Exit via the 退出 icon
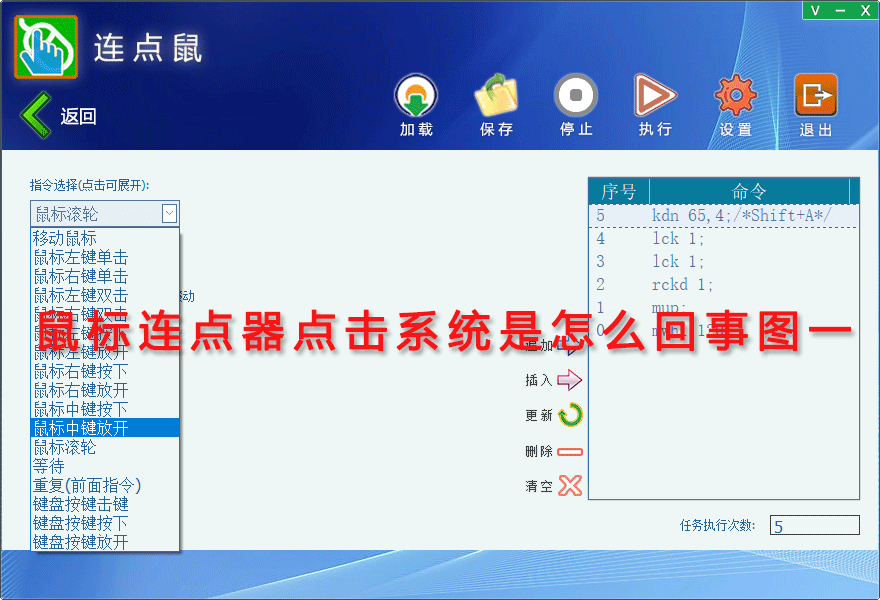The image size is (880, 600). coord(816,95)
